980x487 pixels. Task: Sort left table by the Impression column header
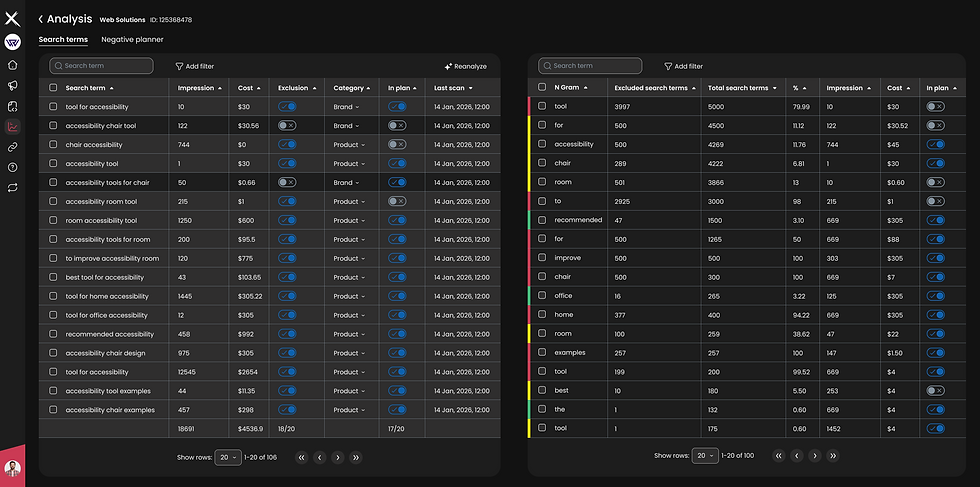click(x=200, y=88)
